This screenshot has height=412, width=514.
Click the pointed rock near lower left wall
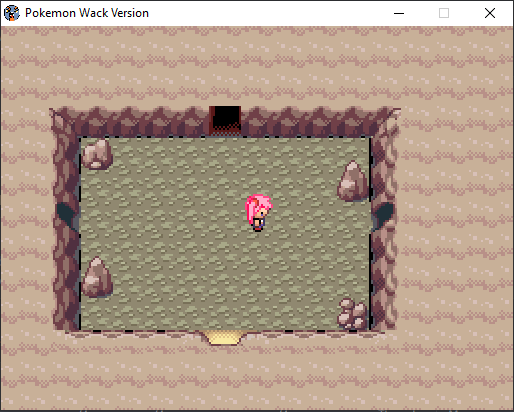tap(97, 277)
